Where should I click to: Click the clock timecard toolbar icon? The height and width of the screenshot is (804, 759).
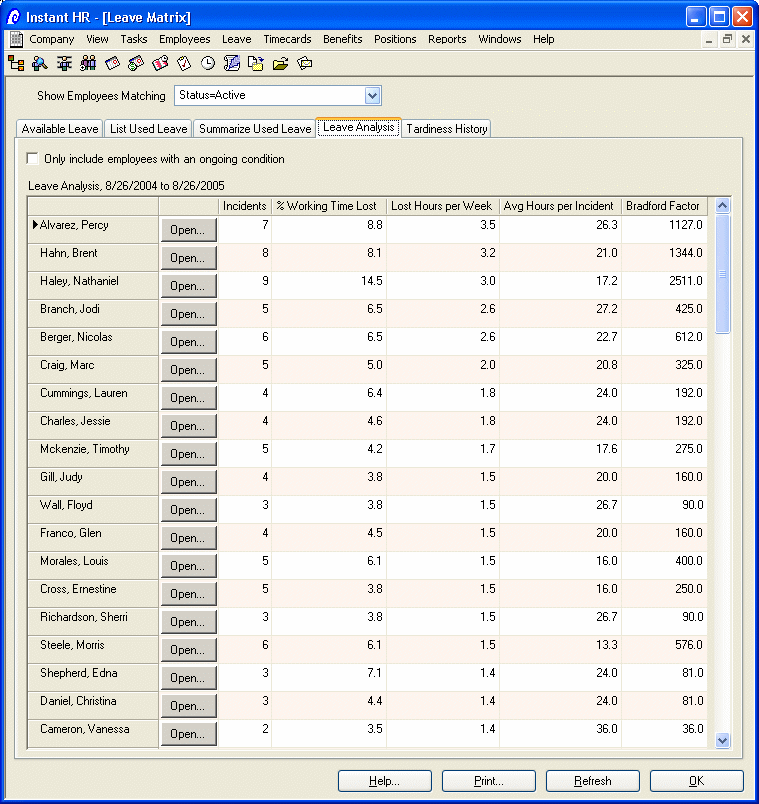(x=208, y=63)
